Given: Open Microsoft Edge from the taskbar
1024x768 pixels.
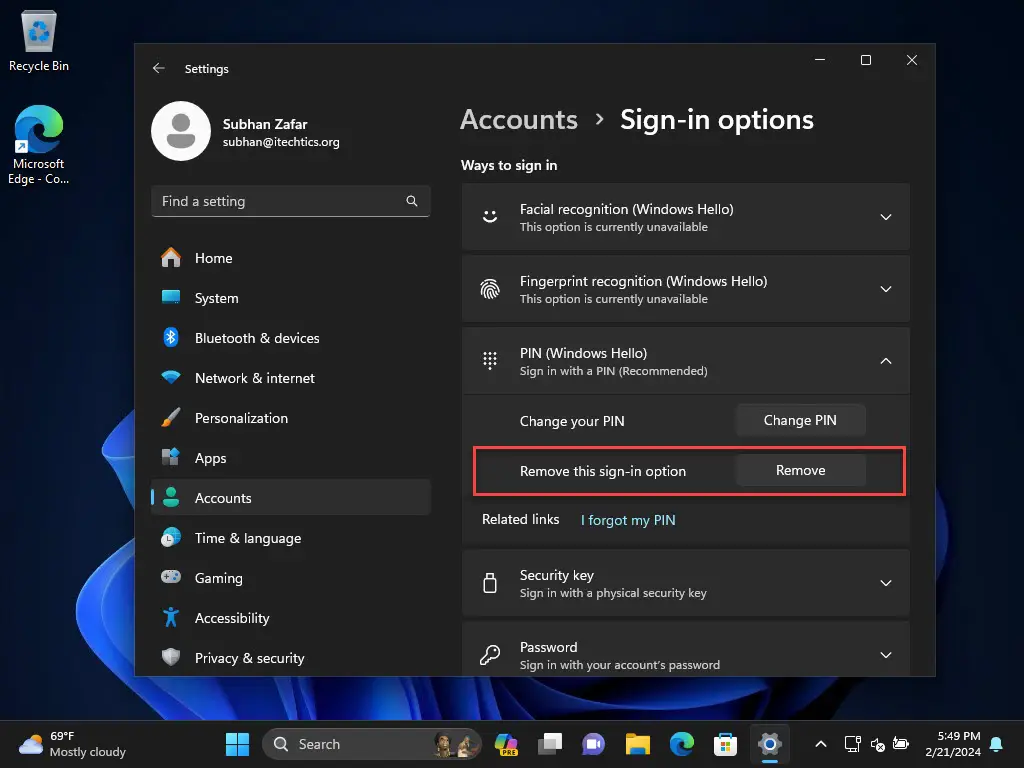Looking at the screenshot, I should pyautogui.click(x=681, y=744).
